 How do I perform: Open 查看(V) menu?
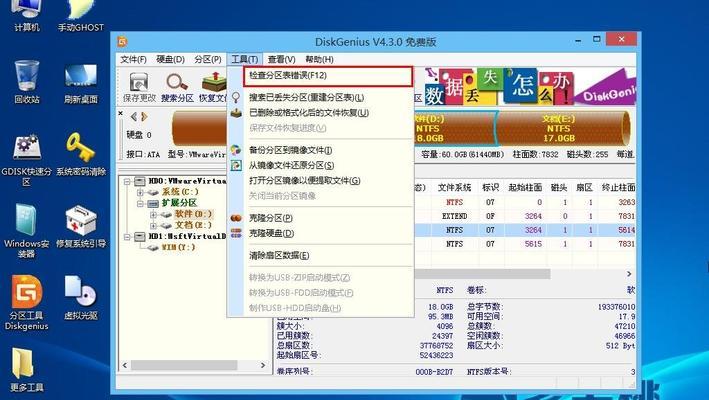281,59
